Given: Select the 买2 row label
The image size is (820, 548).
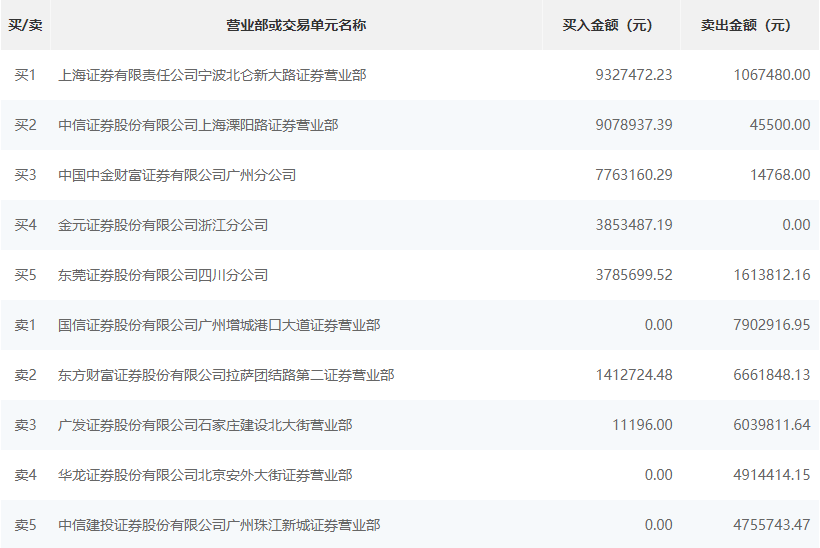Looking at the screenshot, I should click(25, 125).
